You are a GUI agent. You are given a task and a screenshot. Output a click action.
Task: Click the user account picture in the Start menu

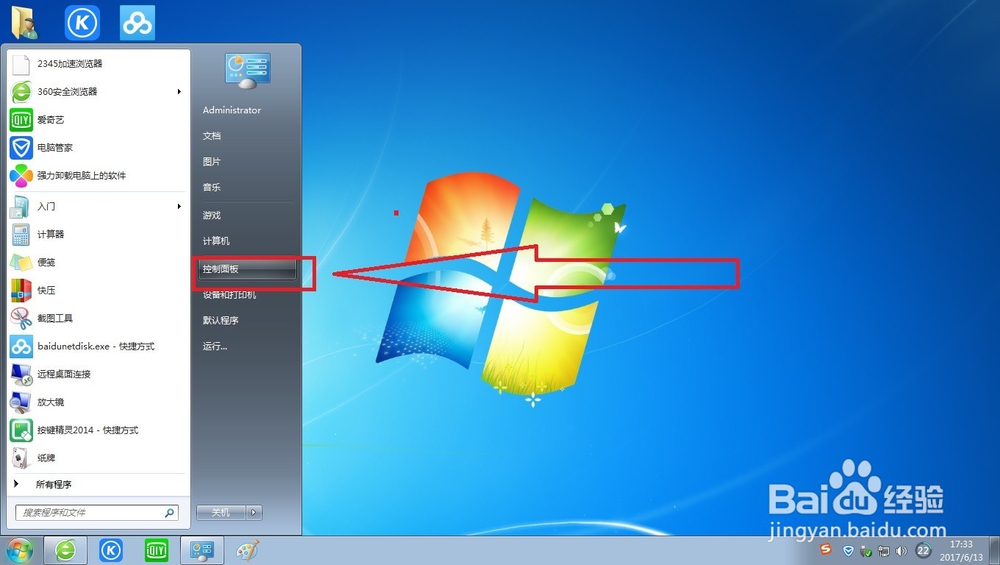pos(247,71)
